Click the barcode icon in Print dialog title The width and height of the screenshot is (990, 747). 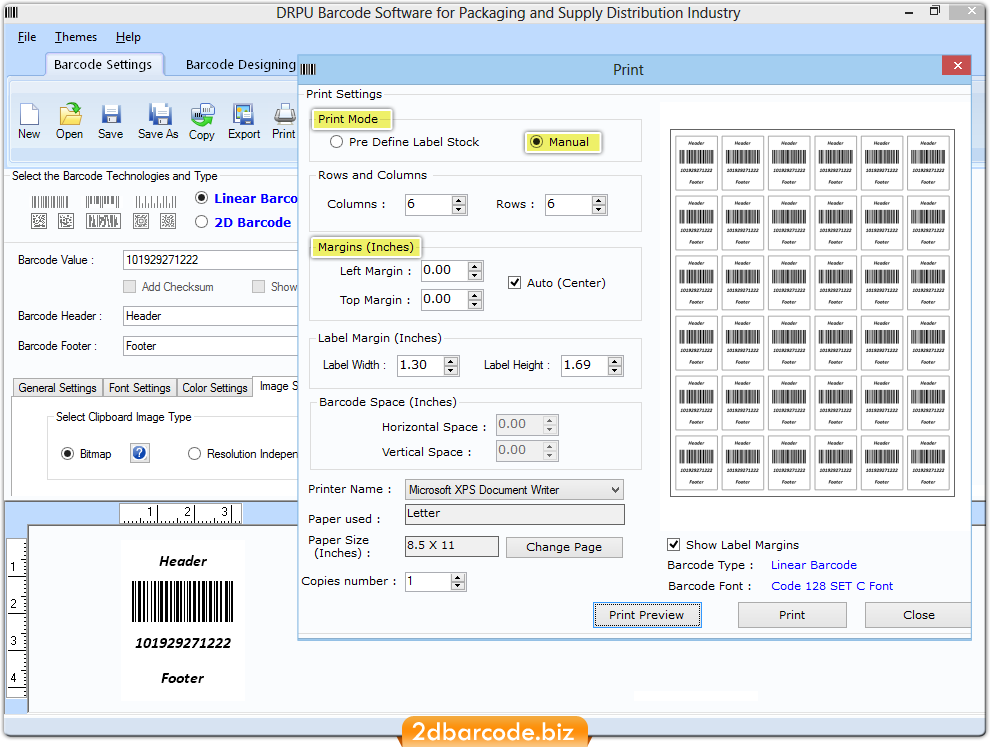[x=308, y=69]
